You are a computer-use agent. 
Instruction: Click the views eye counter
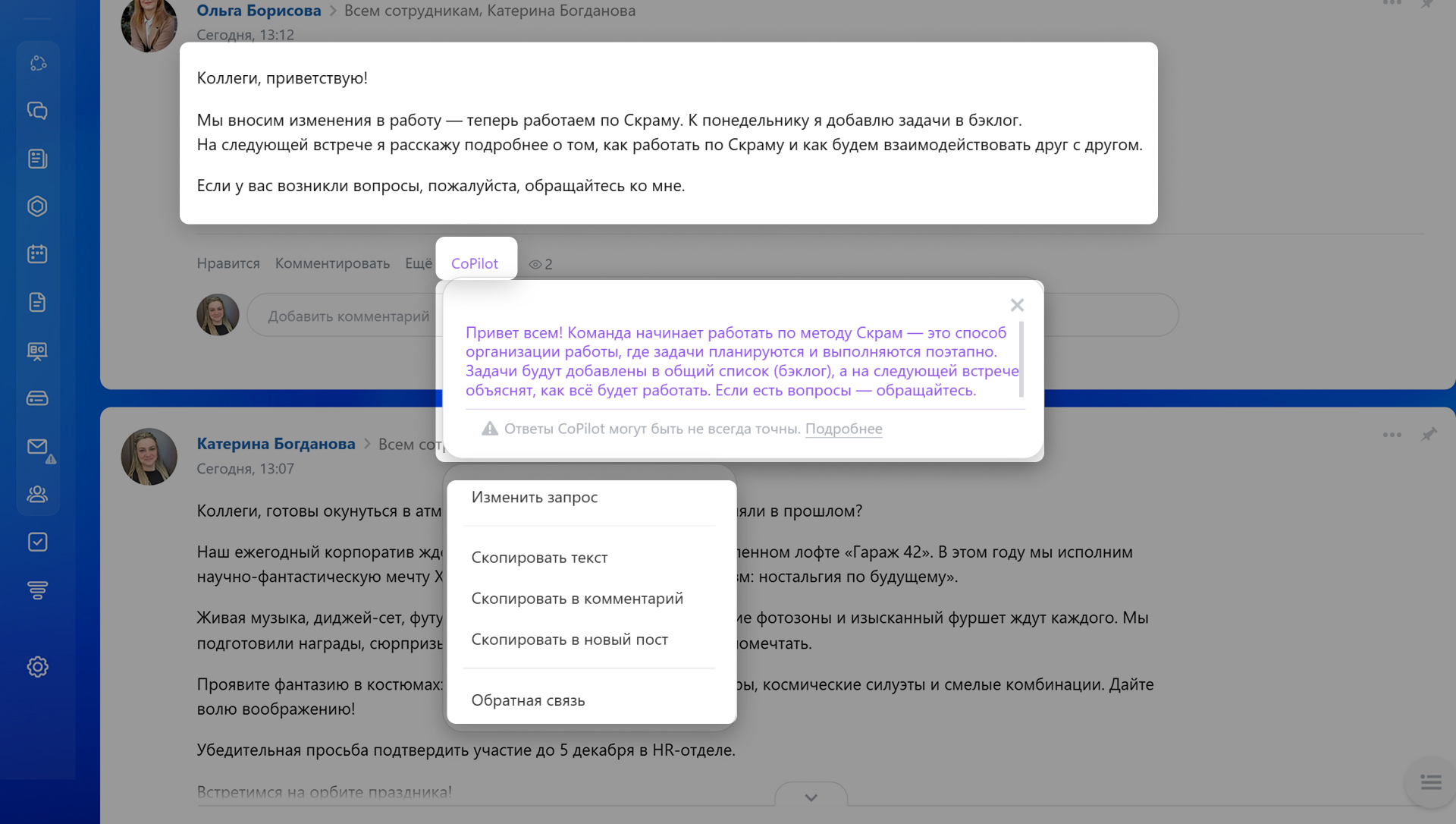(x=540, y=264)
